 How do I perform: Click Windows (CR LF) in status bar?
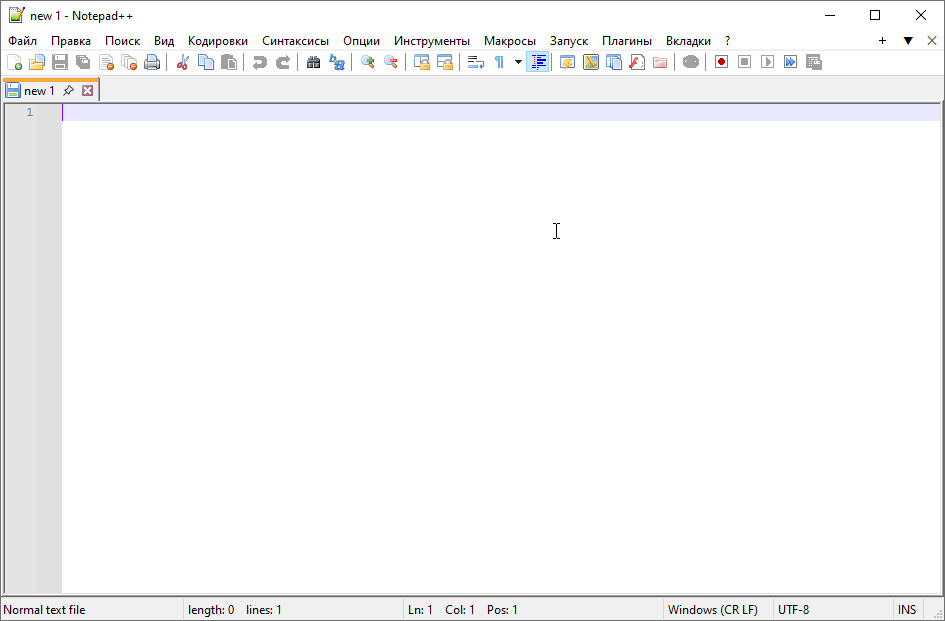pos(712,610)
